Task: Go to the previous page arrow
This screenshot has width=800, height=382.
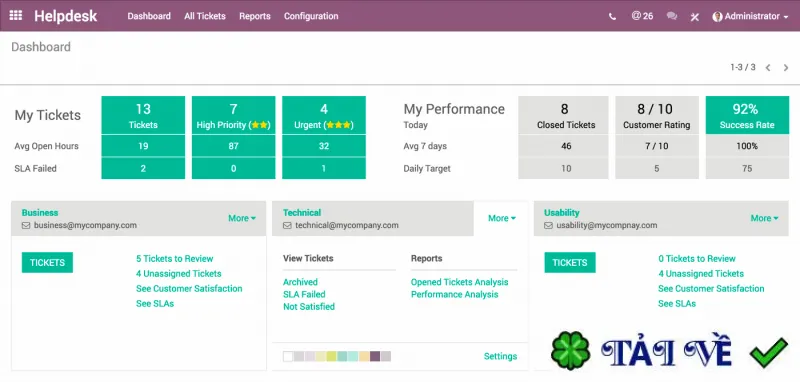Action: tap(768, 67)
